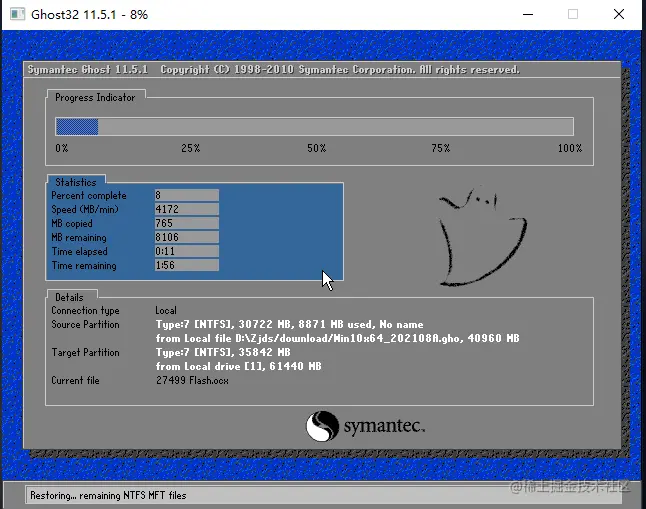The height and width of the screenshot is (509, 646).
Task: Close the Ghost32 window
Action: pyautogui.click(x=618, y=14)
